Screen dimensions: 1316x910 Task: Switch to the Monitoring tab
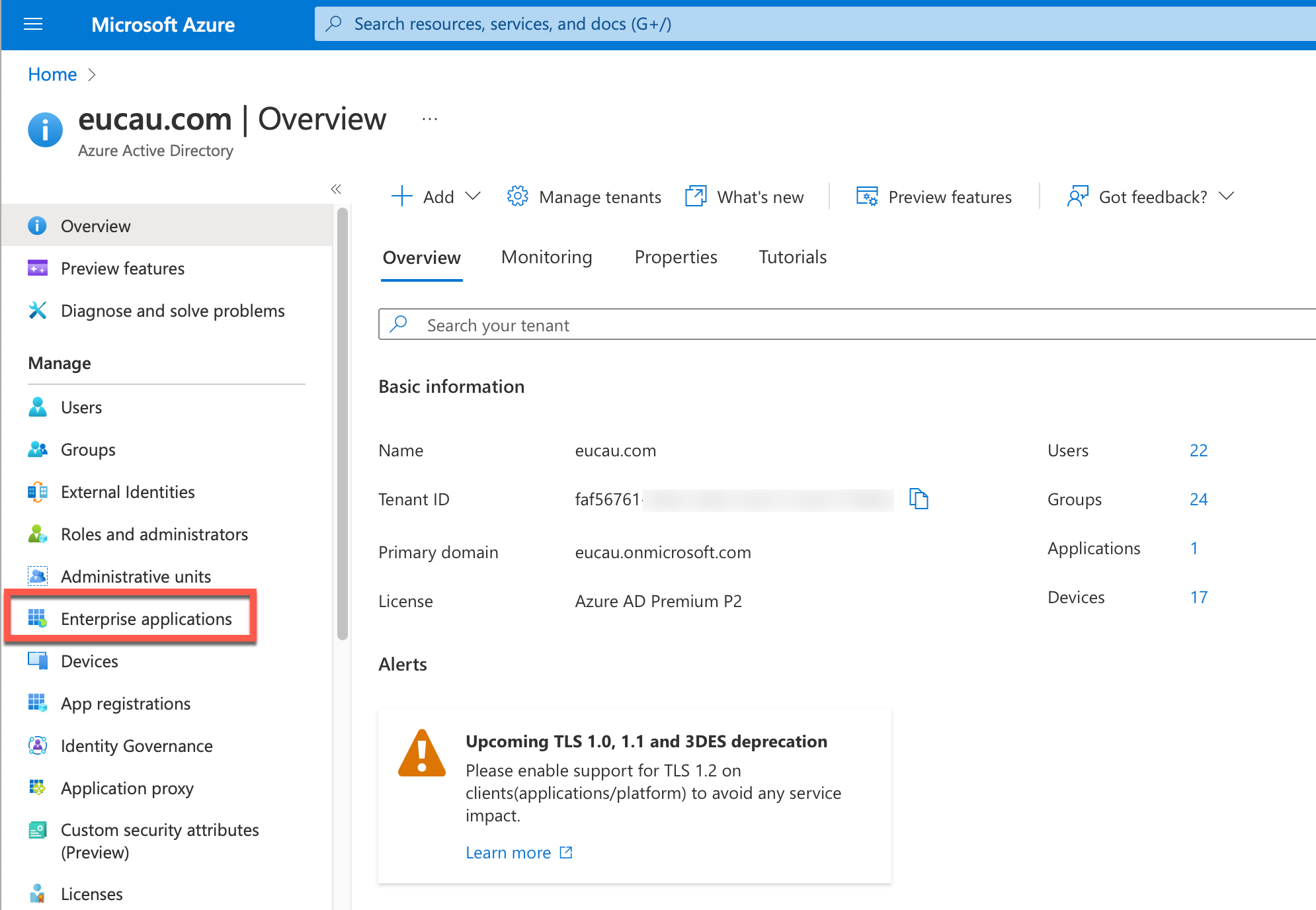pyautogui.click(x=546, y=257)
